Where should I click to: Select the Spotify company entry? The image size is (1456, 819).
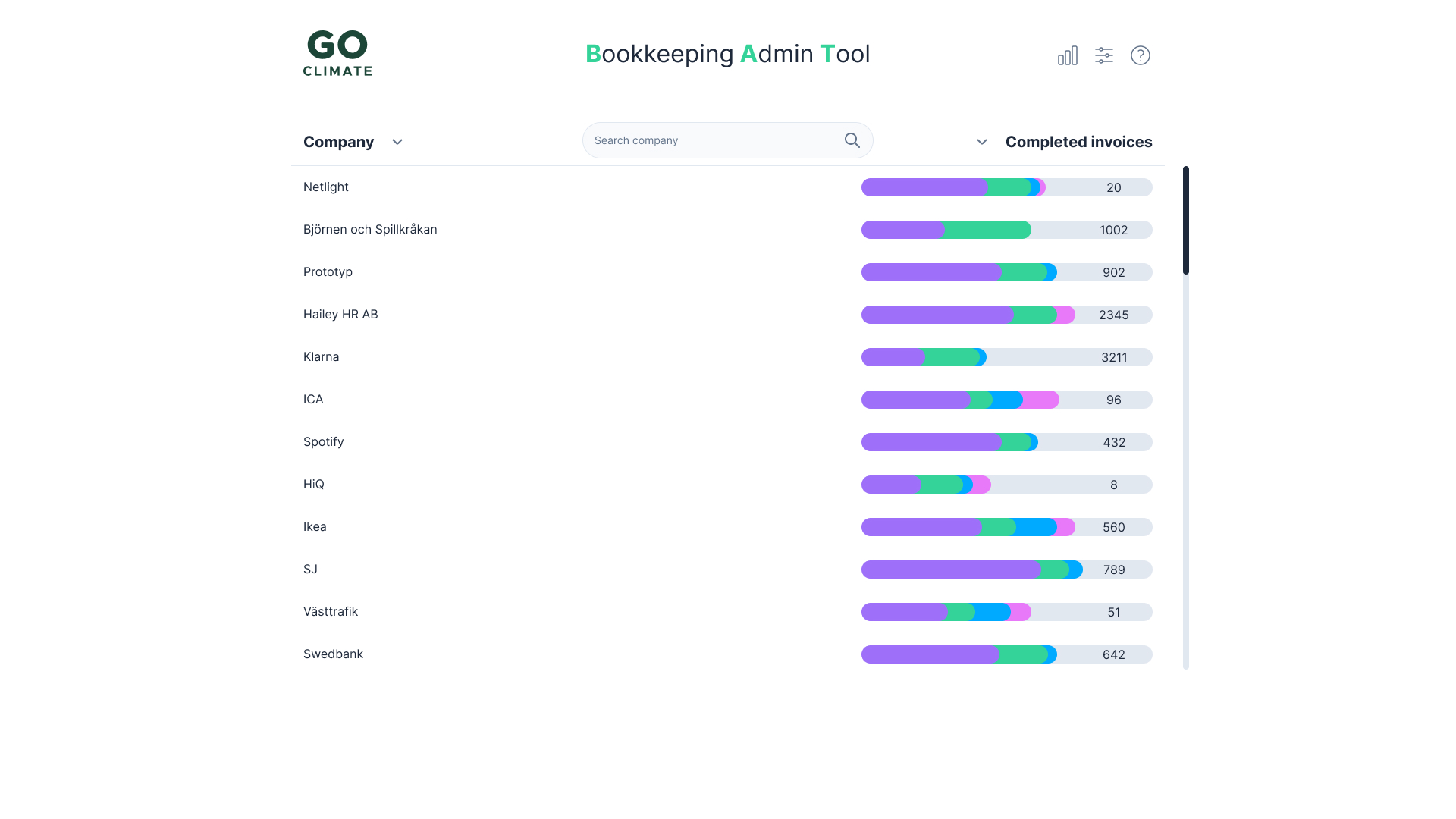[x=323, y=441]
